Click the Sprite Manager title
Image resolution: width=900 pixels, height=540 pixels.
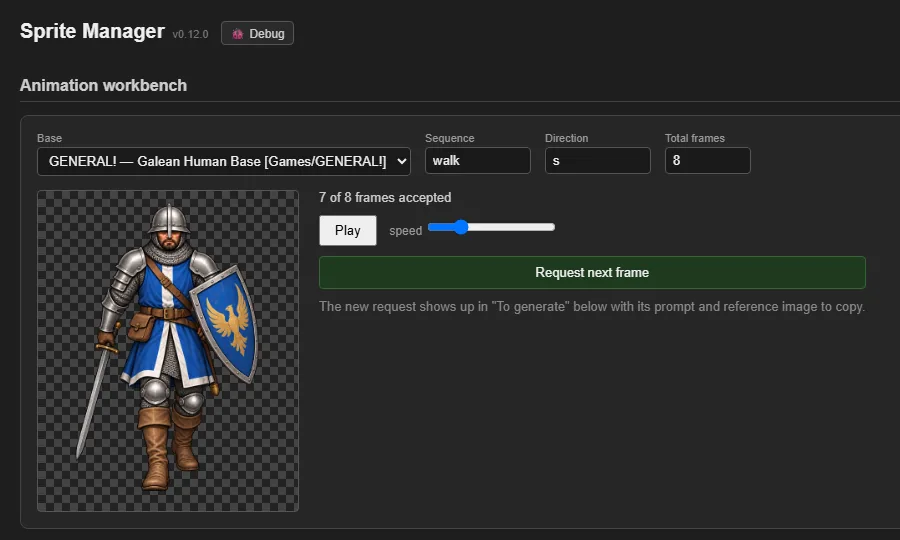click(x=92, y=31)
